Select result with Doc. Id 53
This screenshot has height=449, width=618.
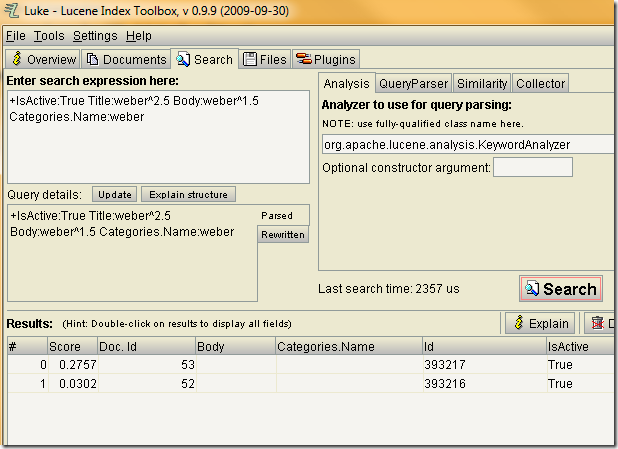tap(147, 365)
